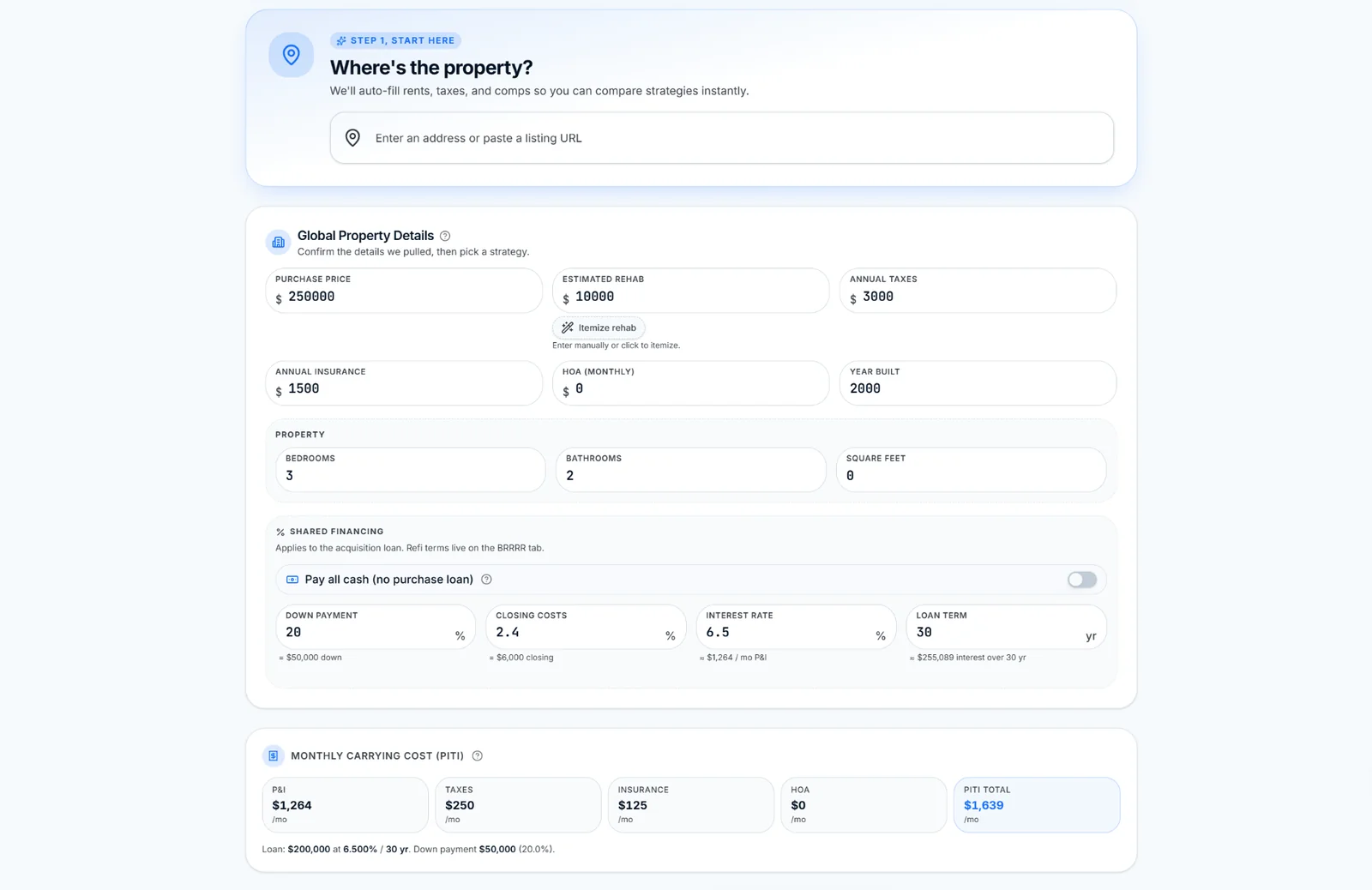Click 'MONTHLY CARRYING COST (PITI)' heading
1372x890 pixels.
point(377,755)
